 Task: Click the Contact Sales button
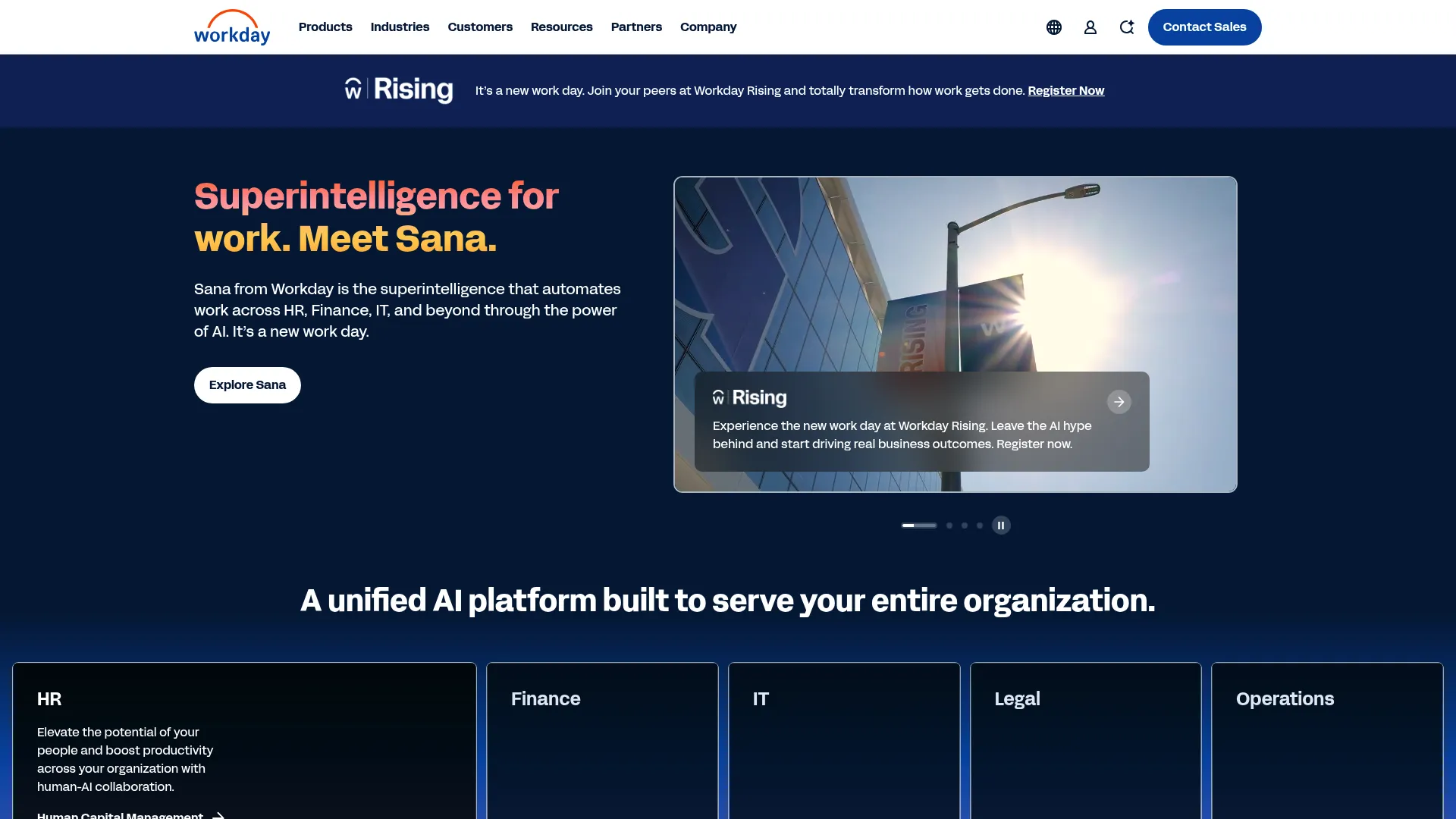click(1205, 27)
